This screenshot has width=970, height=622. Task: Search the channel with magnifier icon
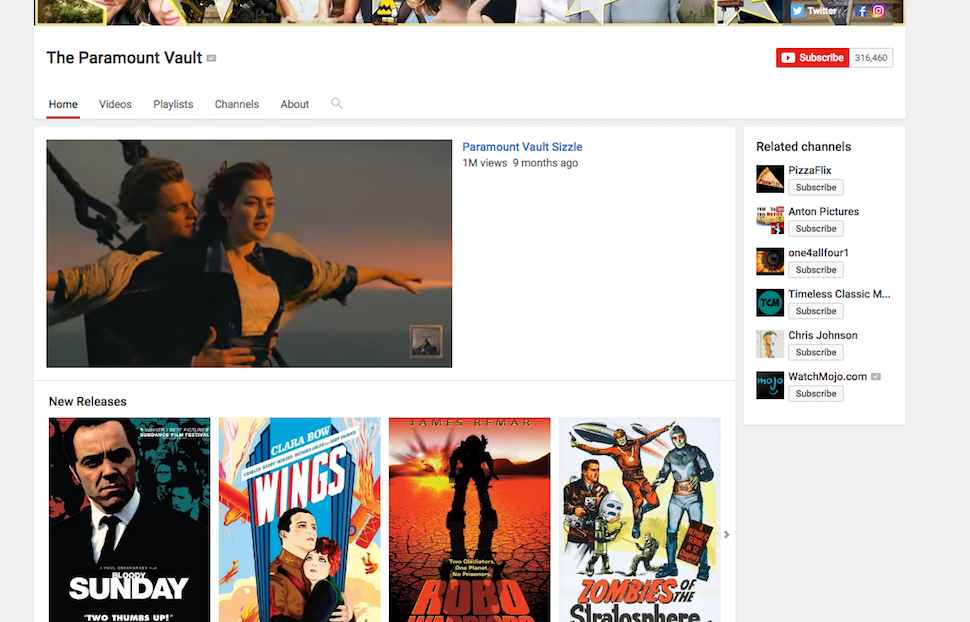click(337, 103)
